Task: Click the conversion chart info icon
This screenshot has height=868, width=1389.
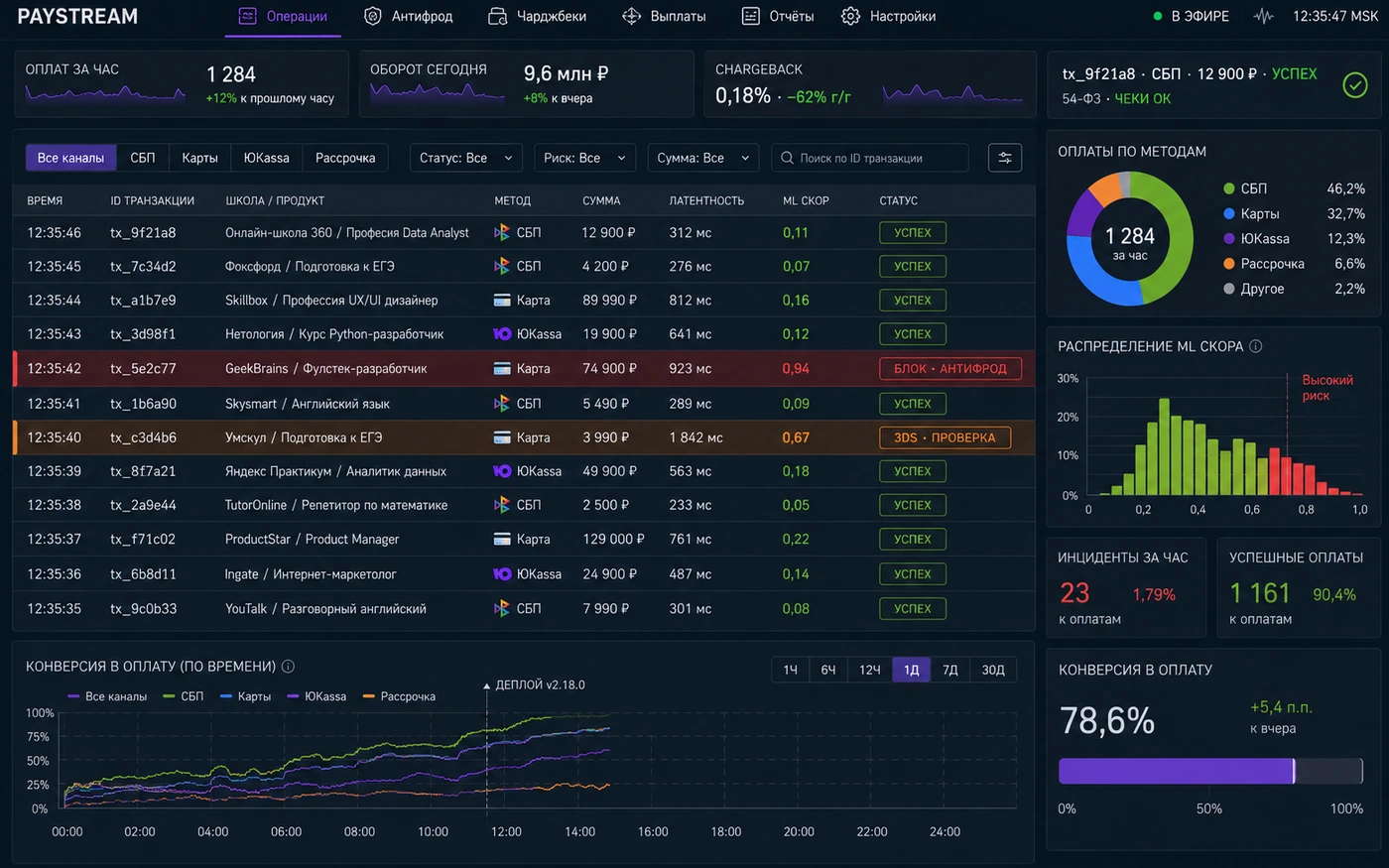Action: (x=288, y=667)
